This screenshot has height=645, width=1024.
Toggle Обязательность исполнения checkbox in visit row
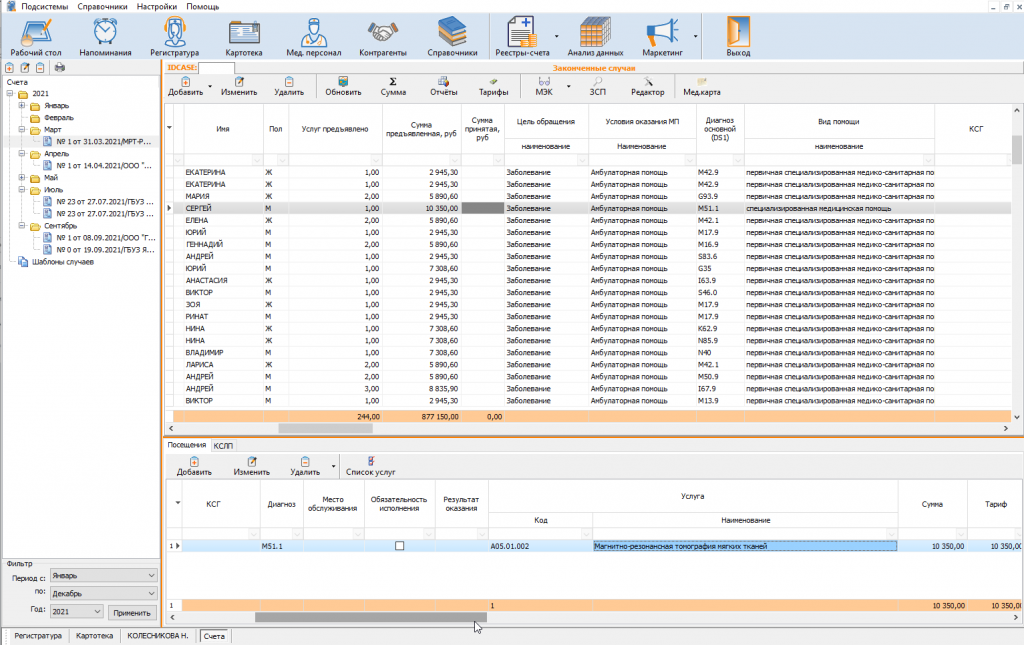tap(400, 546)
